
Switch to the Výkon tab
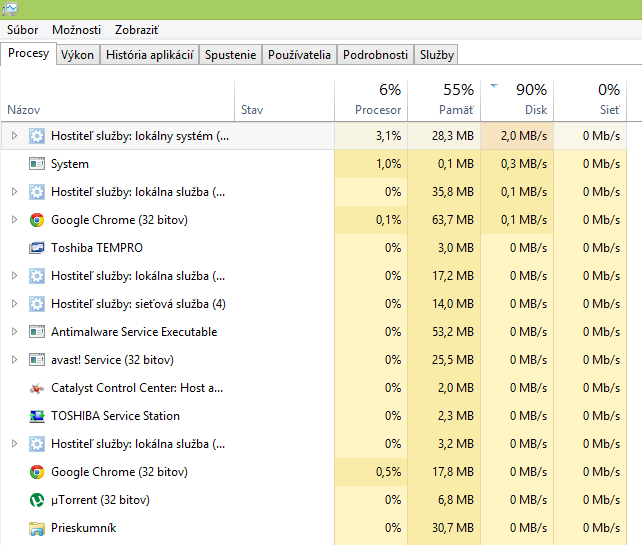77,55
